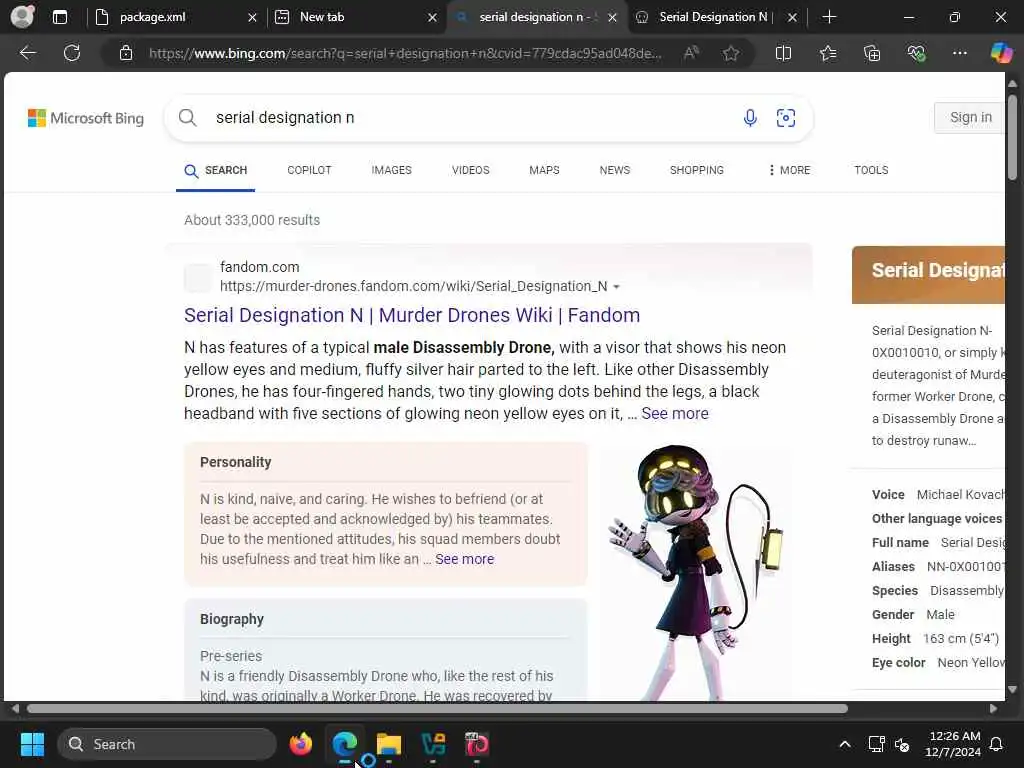Click the magnifier icon in Bing search box

tap(187, 118)
